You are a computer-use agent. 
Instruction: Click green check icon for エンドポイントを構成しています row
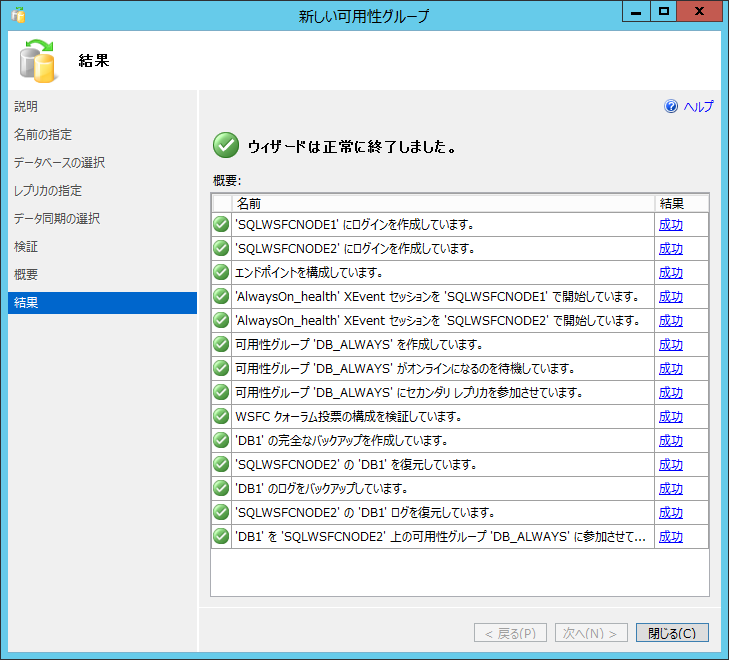tap(221, 272)
